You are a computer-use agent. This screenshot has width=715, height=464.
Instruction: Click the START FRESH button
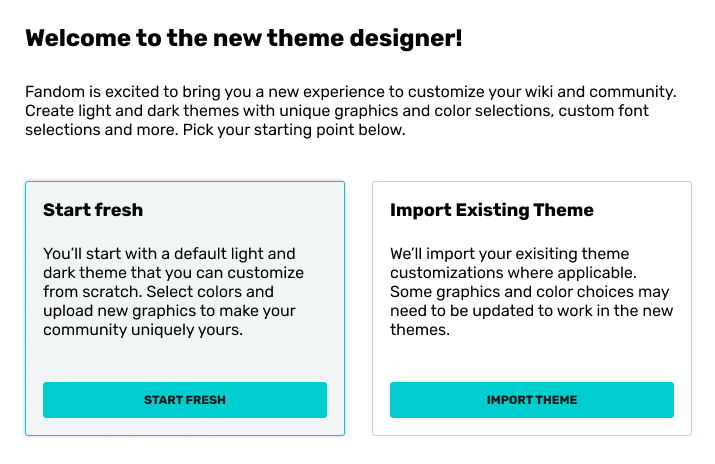pyautogui.click(x=185, y=400)
